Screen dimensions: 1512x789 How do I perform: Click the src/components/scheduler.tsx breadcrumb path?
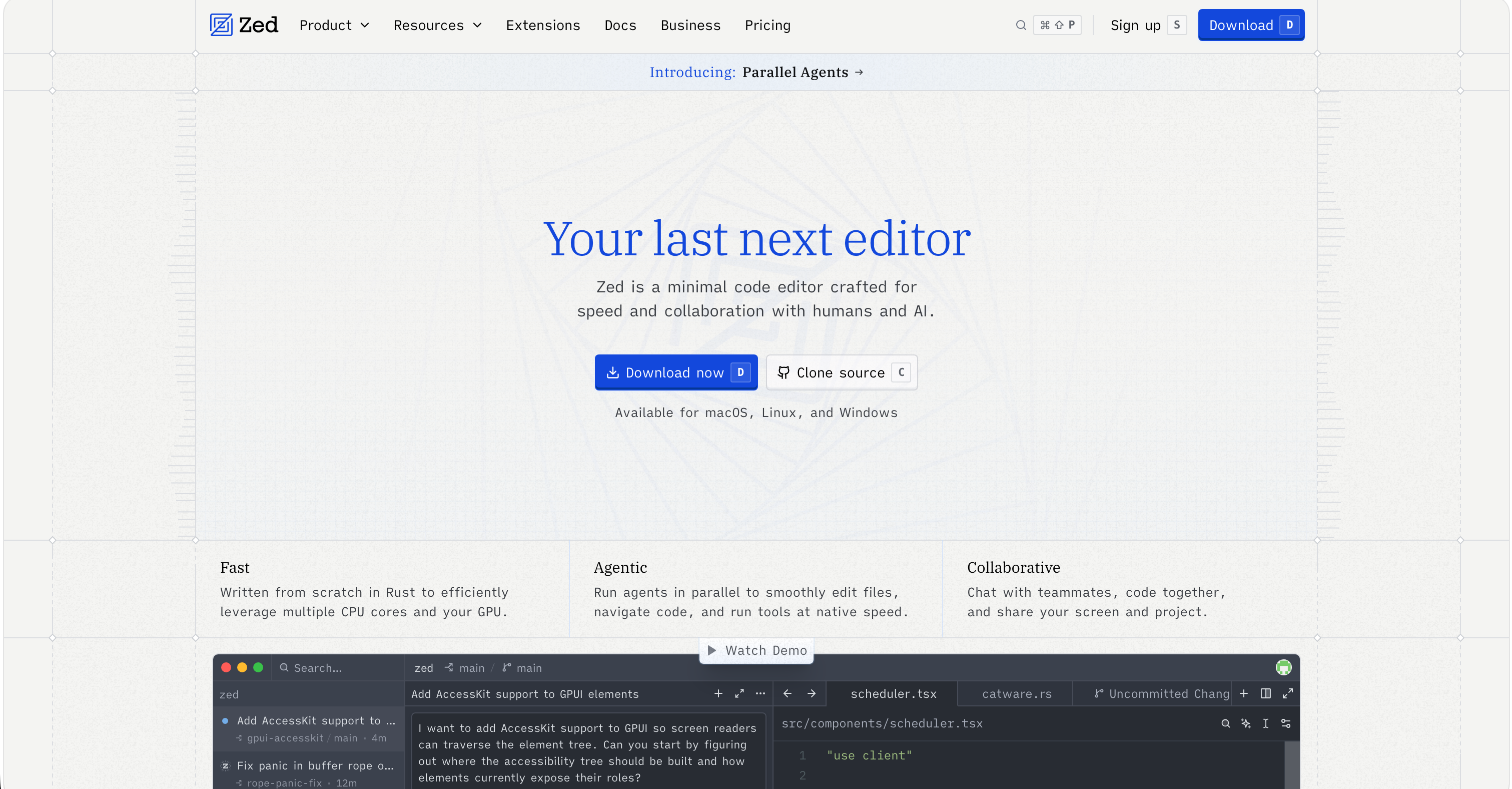tap(882, 724)
